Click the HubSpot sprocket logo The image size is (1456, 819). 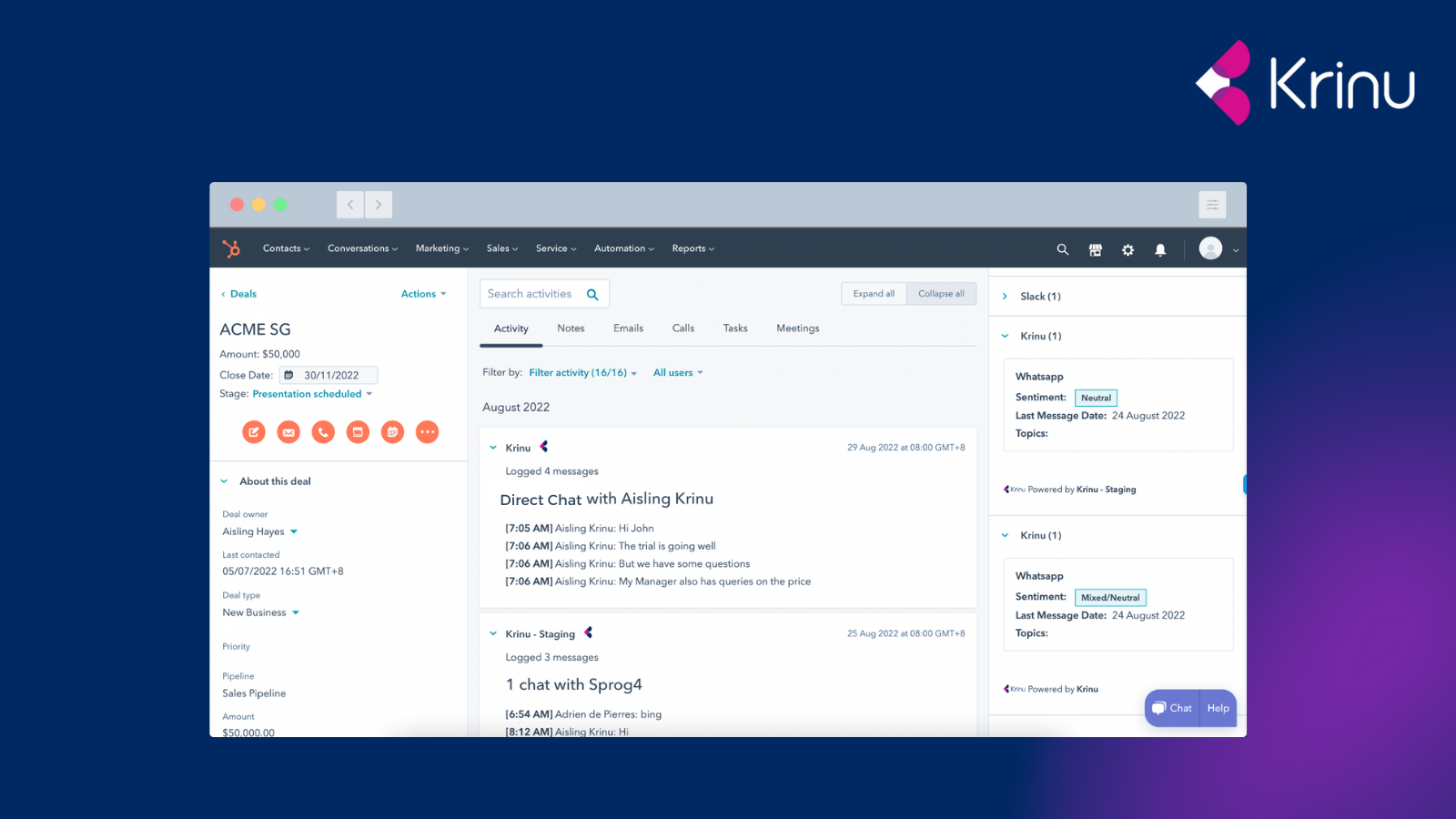pos(231,248)
